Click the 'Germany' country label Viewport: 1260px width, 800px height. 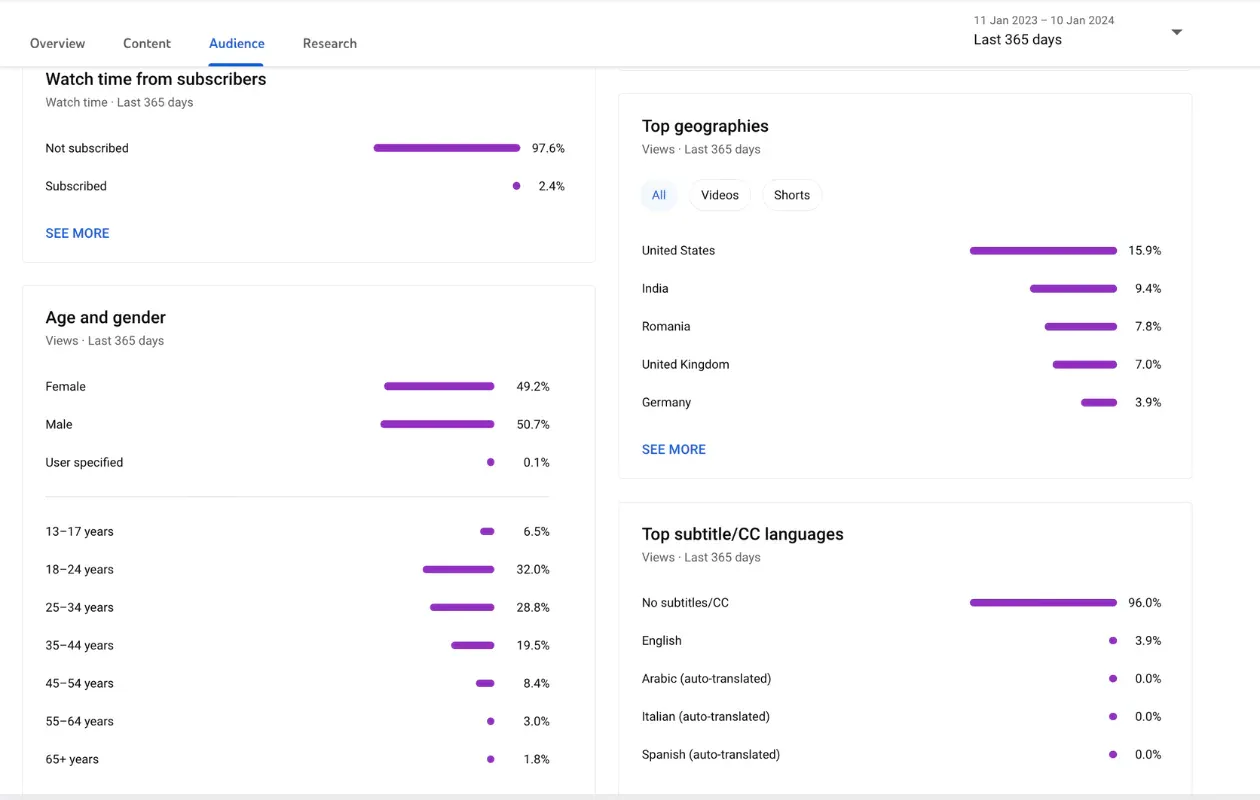tap(666, 402)
